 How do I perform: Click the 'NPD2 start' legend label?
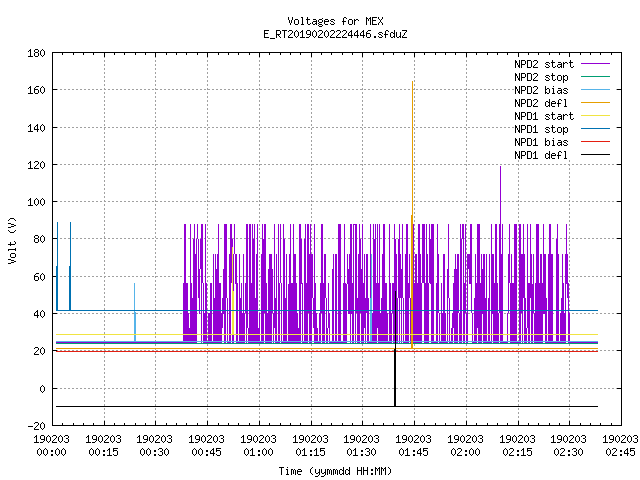[x=544, y=64]
